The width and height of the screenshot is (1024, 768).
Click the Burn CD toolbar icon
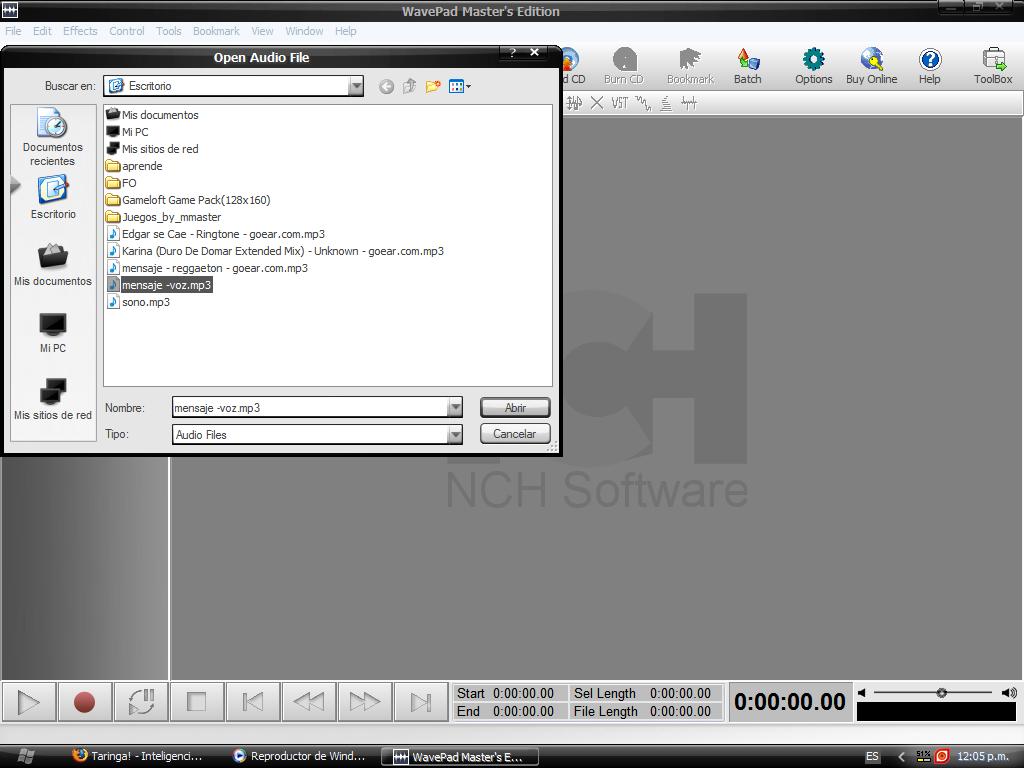click(624, 67)
